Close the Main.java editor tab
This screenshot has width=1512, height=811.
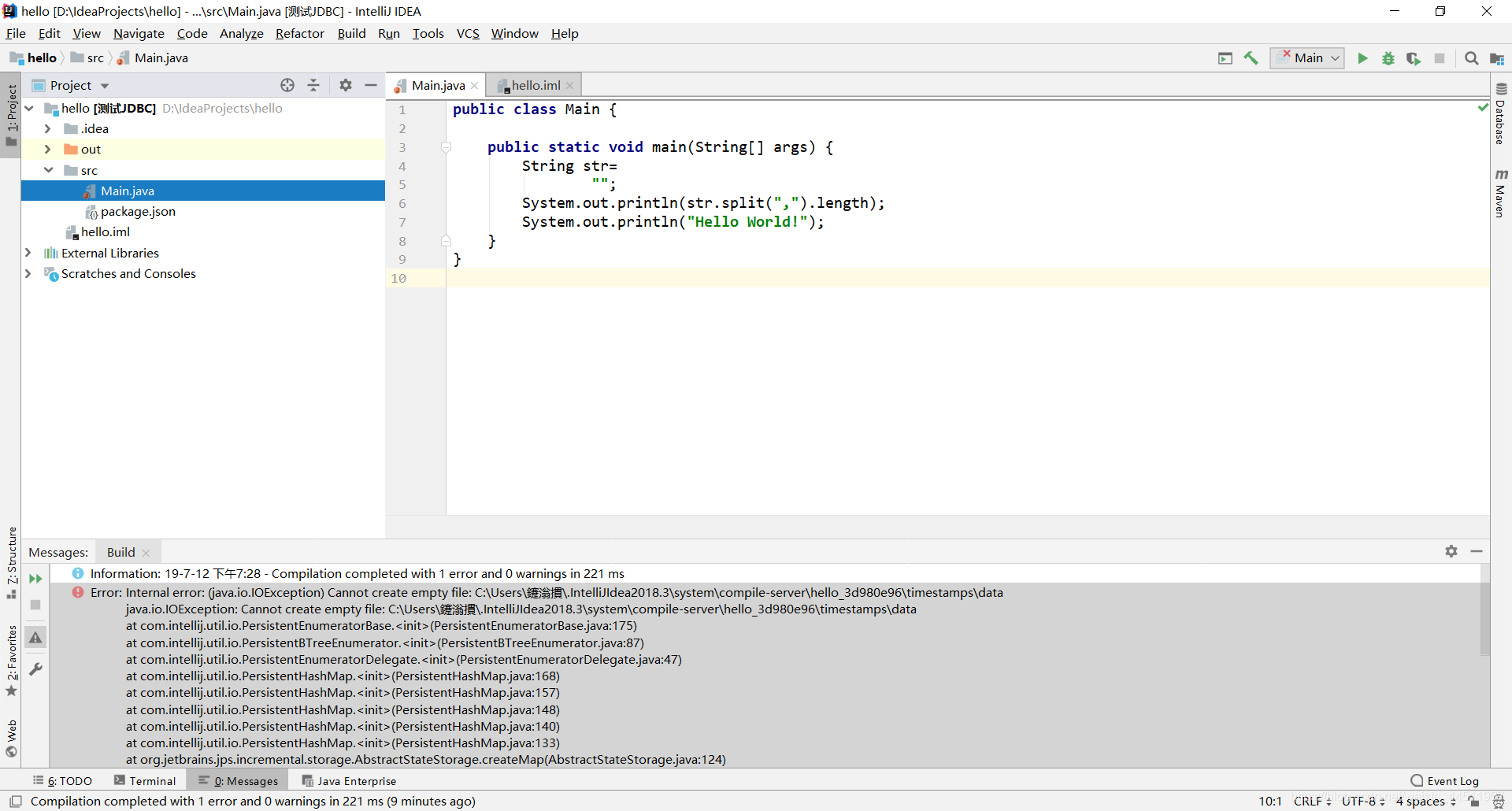[475, 85]
